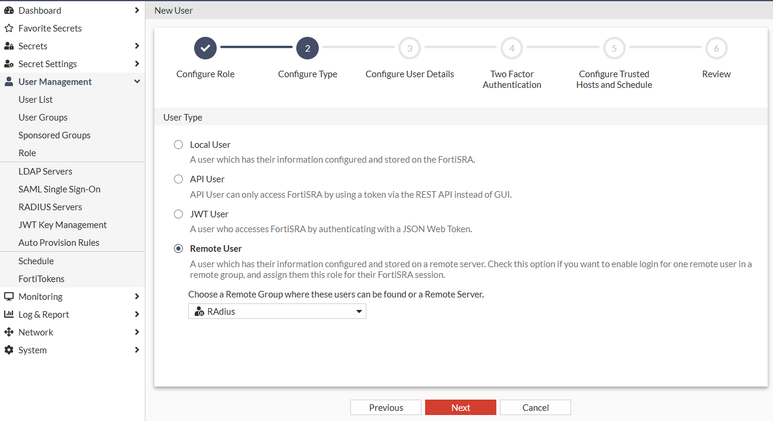The image size is (773, 421).
Task: Click the Network arrows icon
Action: pos(9,332)
